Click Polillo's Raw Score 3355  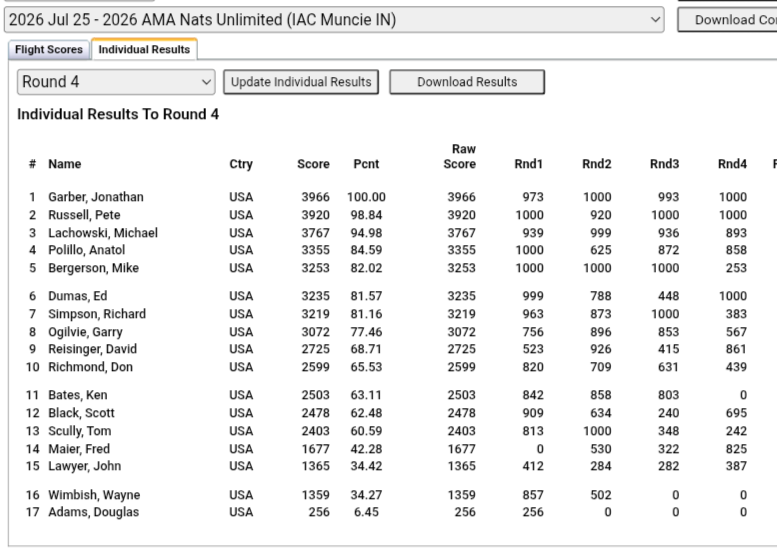point(461,250)
